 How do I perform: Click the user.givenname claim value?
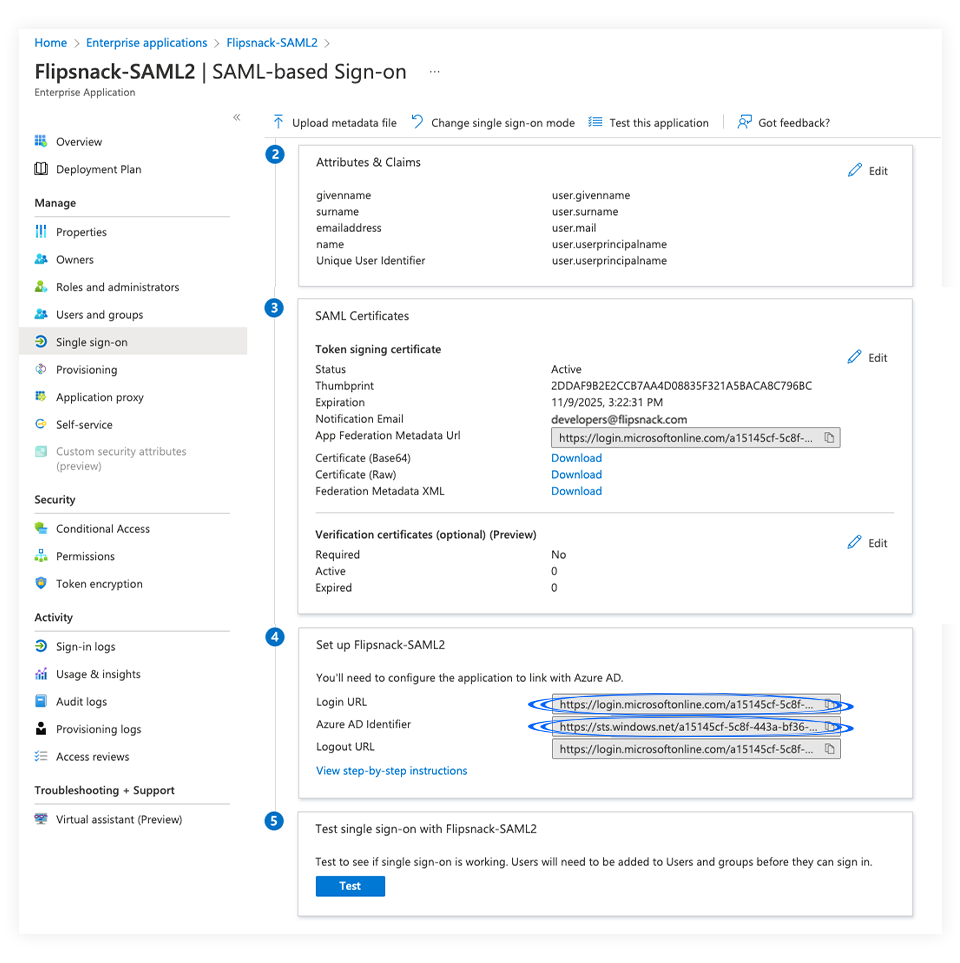click(591, 195)
